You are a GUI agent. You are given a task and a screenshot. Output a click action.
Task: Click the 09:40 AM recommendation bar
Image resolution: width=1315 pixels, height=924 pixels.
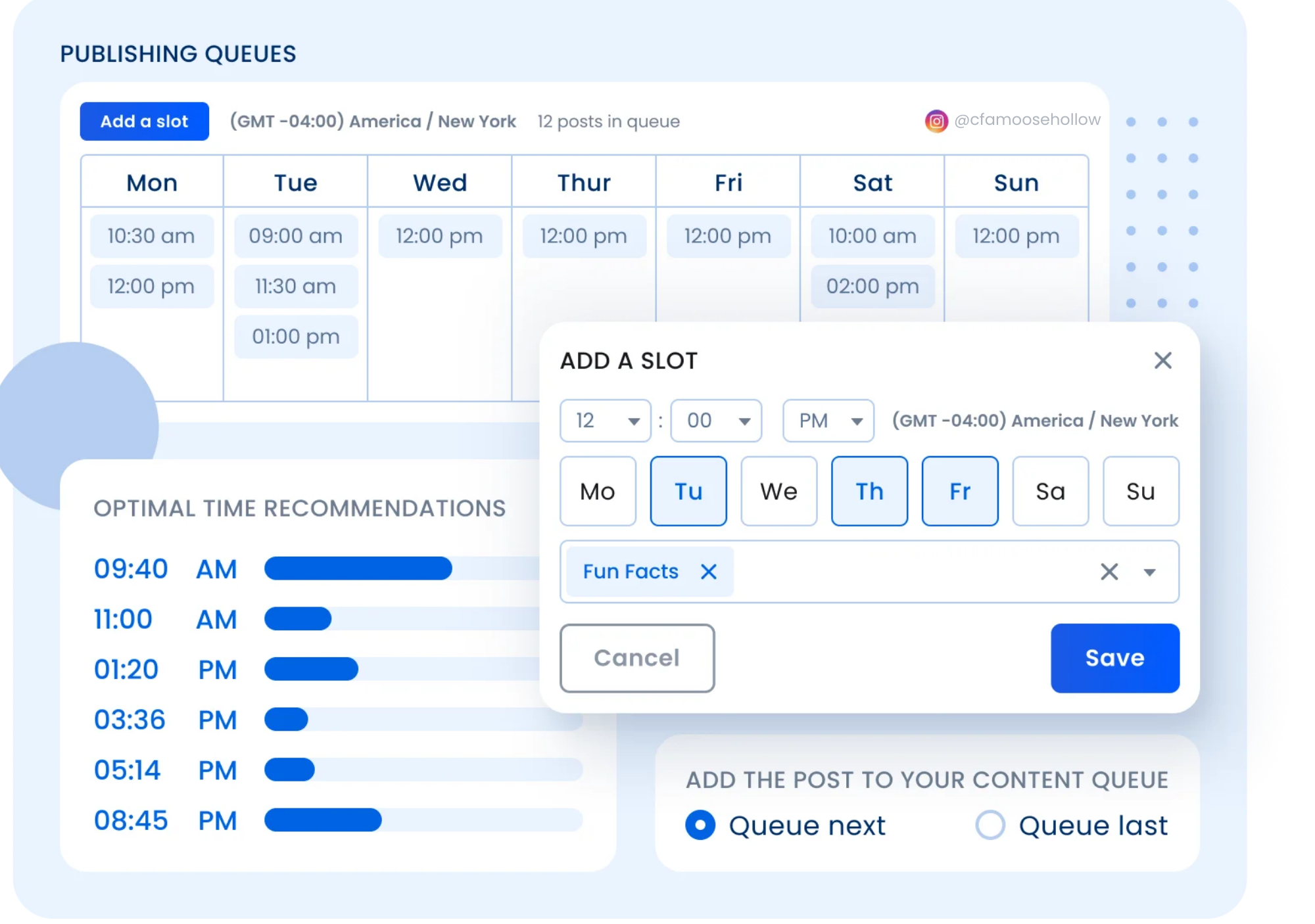pyautogui.click(x=358, y=568)
